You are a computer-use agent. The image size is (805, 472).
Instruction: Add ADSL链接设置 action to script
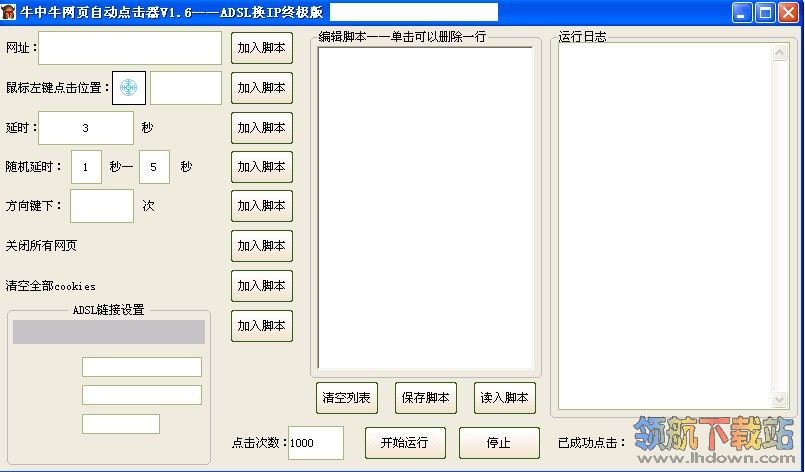[262, 326]
